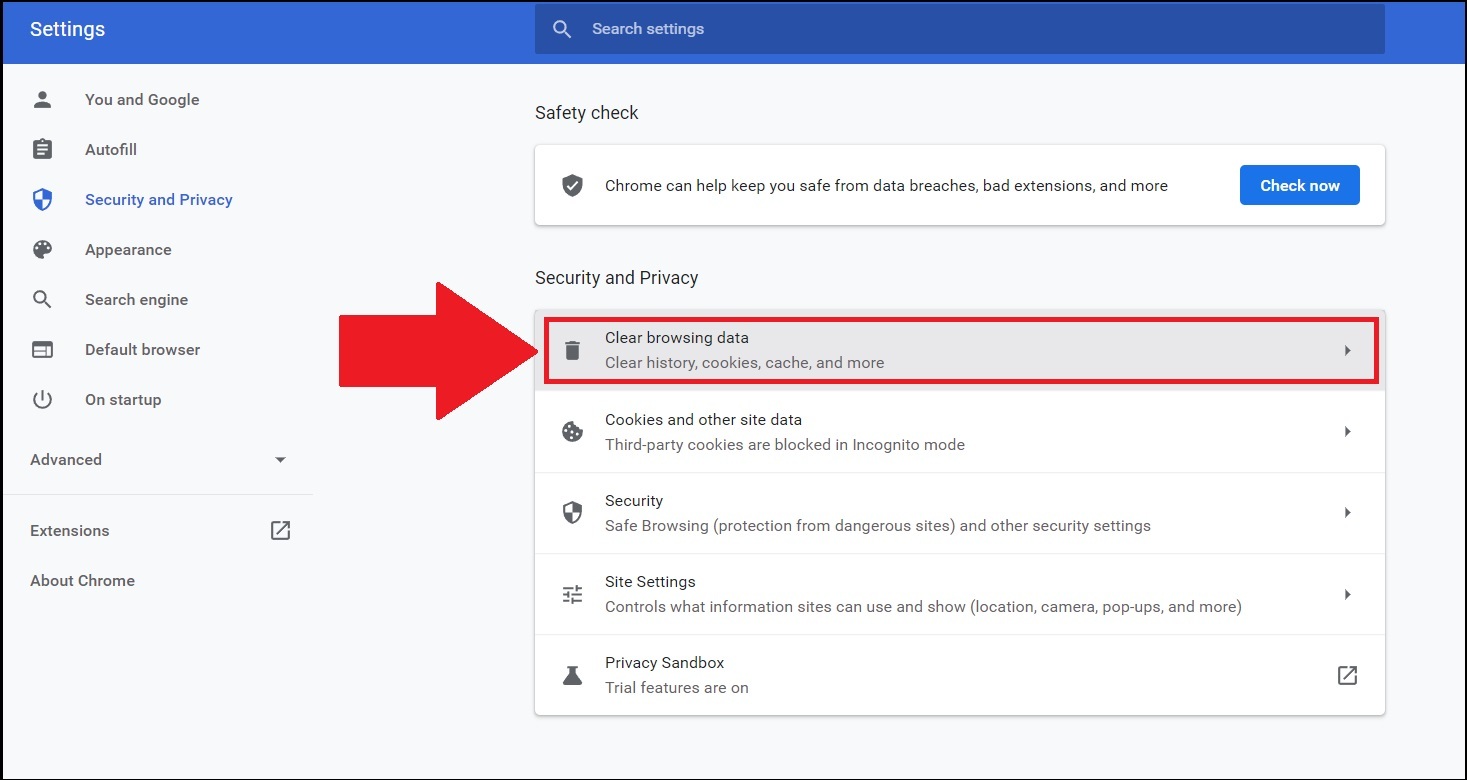Open the Autofill settings section
This screenshot has width=1467, height=780.
coord(111,149)
